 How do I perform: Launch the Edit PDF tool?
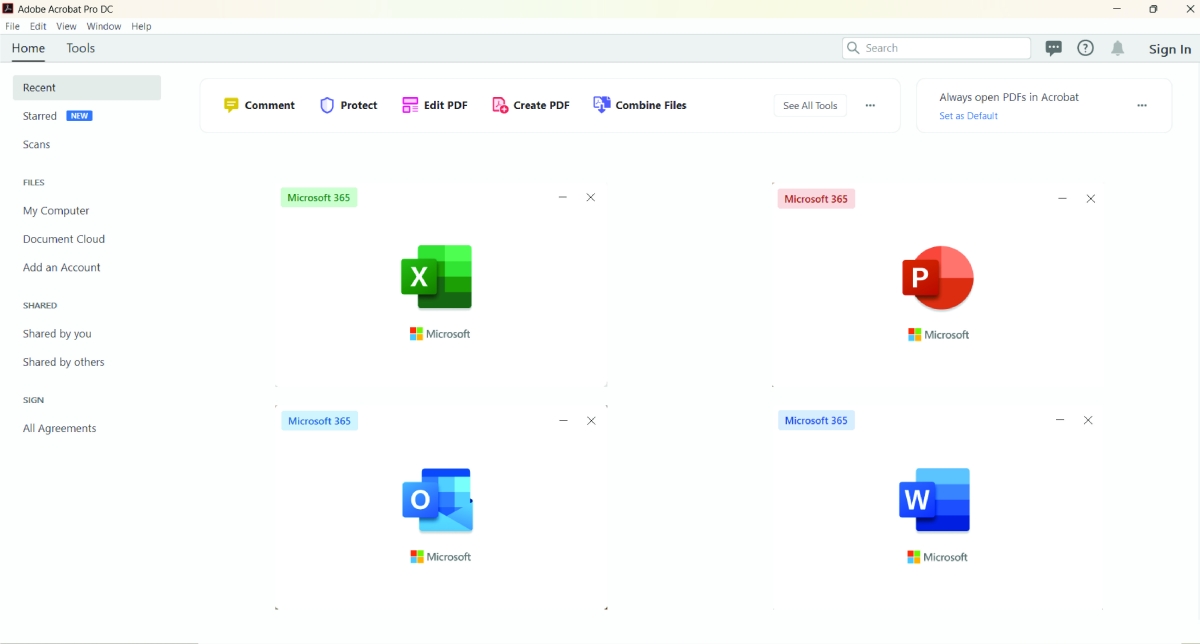tap(435, 105)
